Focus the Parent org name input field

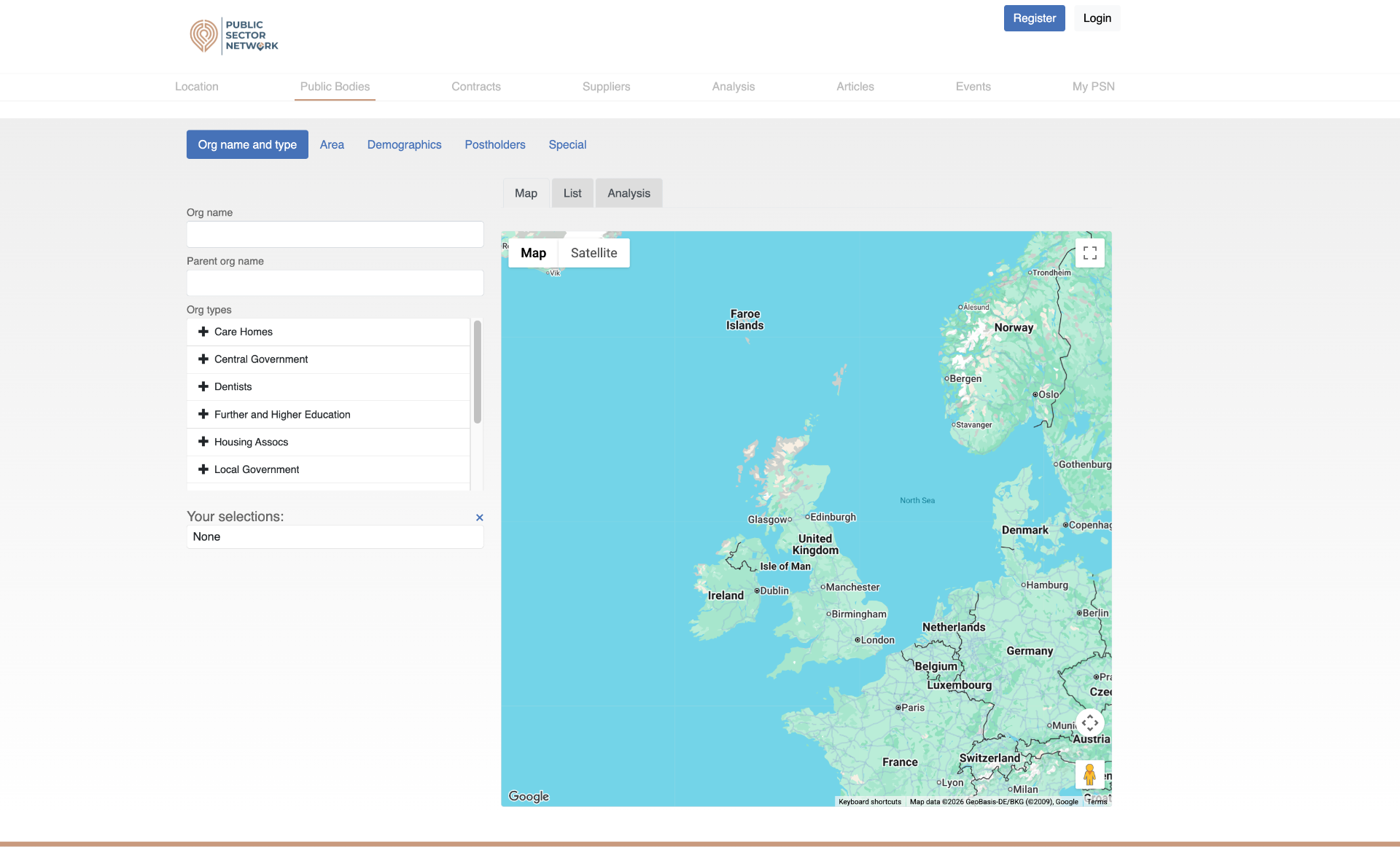point(335,283)
